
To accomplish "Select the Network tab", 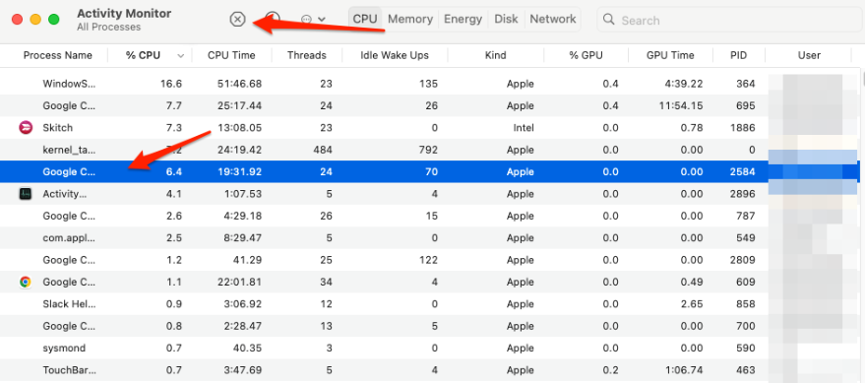I will (553, 19).
